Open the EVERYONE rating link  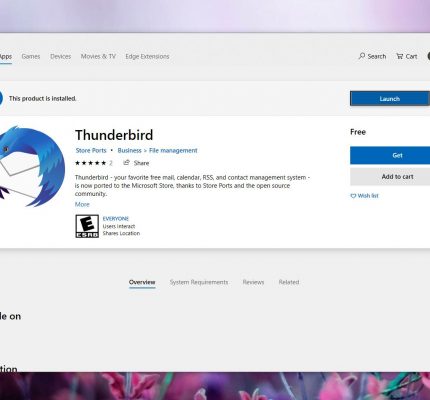coord(116,219)
